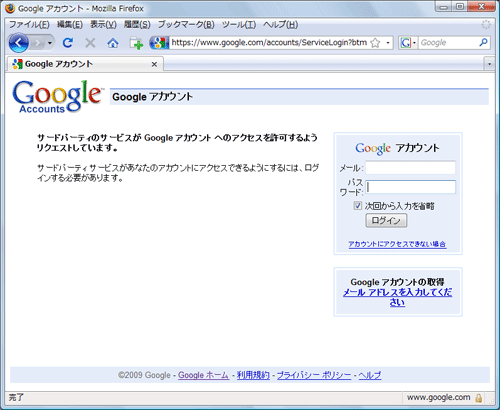Click the Forward navigation arrow
Viewport: 500px width, 410px height.
pos(37,43)
